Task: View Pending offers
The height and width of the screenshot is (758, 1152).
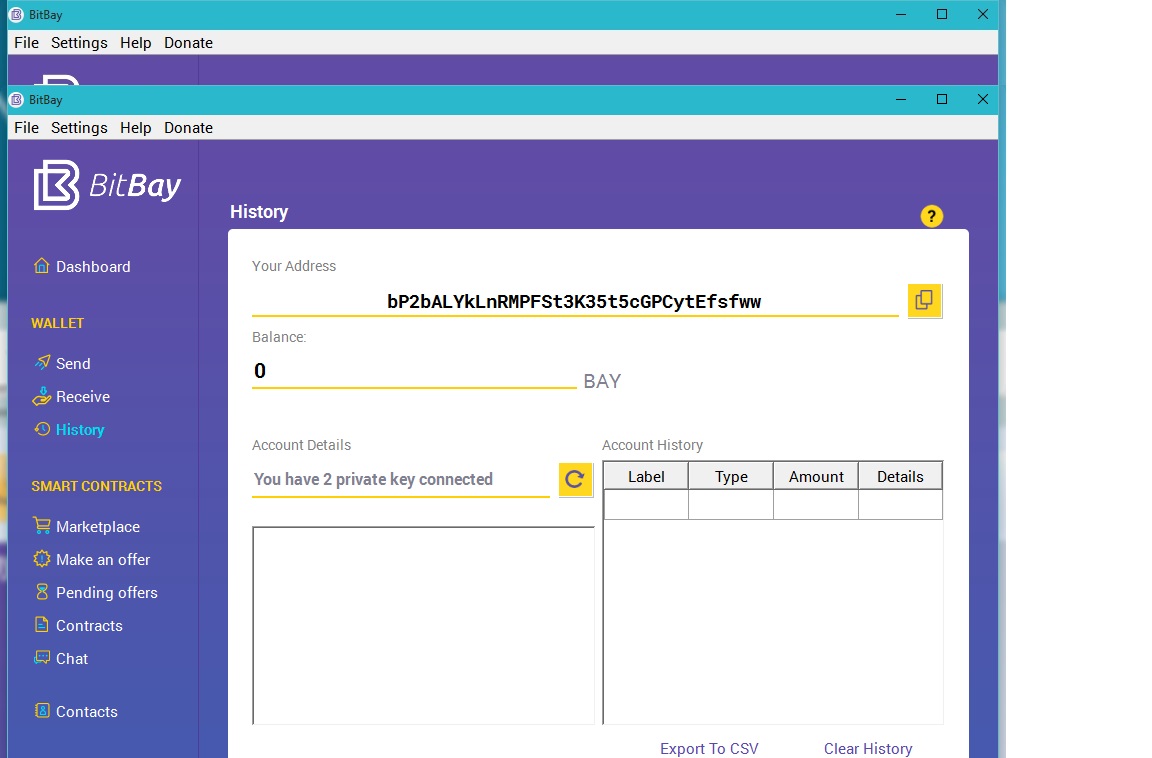Action: pos(96,592)
